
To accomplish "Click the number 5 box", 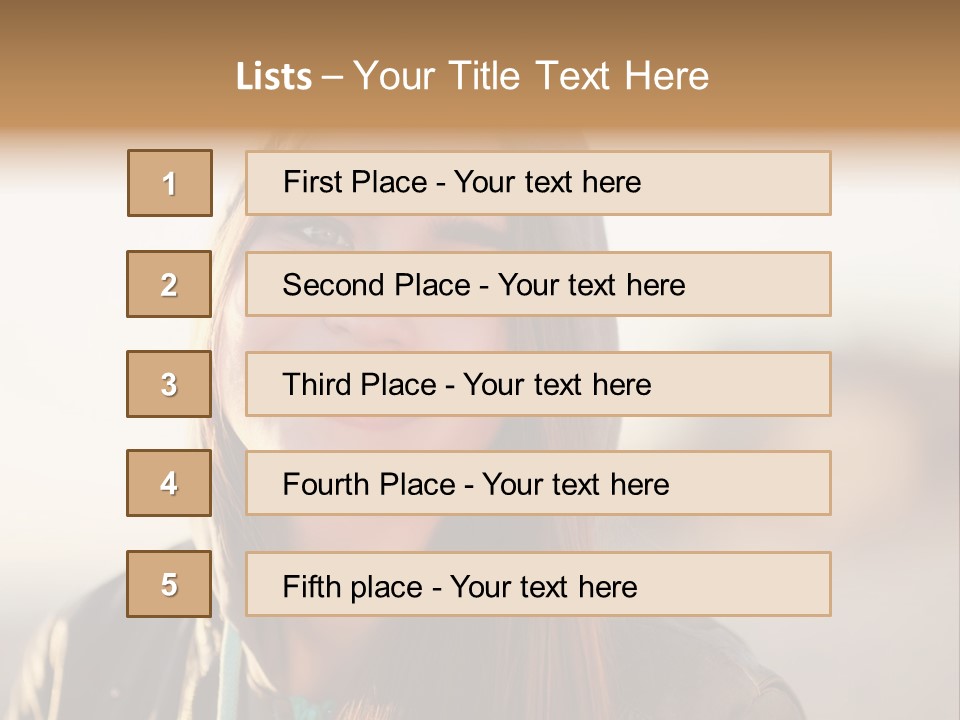I will 169,584.
